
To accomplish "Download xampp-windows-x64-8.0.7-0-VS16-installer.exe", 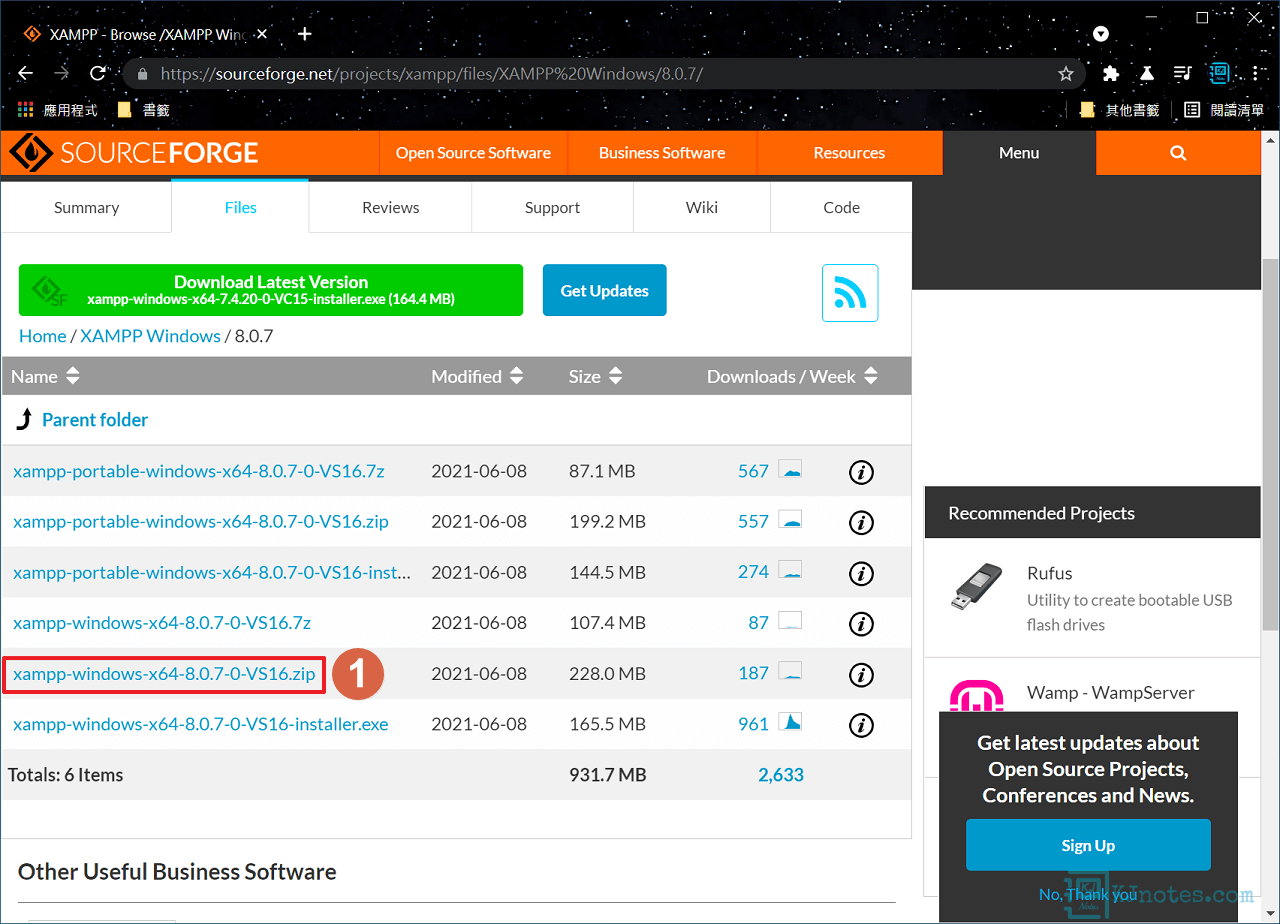I will tap(201, 724).
